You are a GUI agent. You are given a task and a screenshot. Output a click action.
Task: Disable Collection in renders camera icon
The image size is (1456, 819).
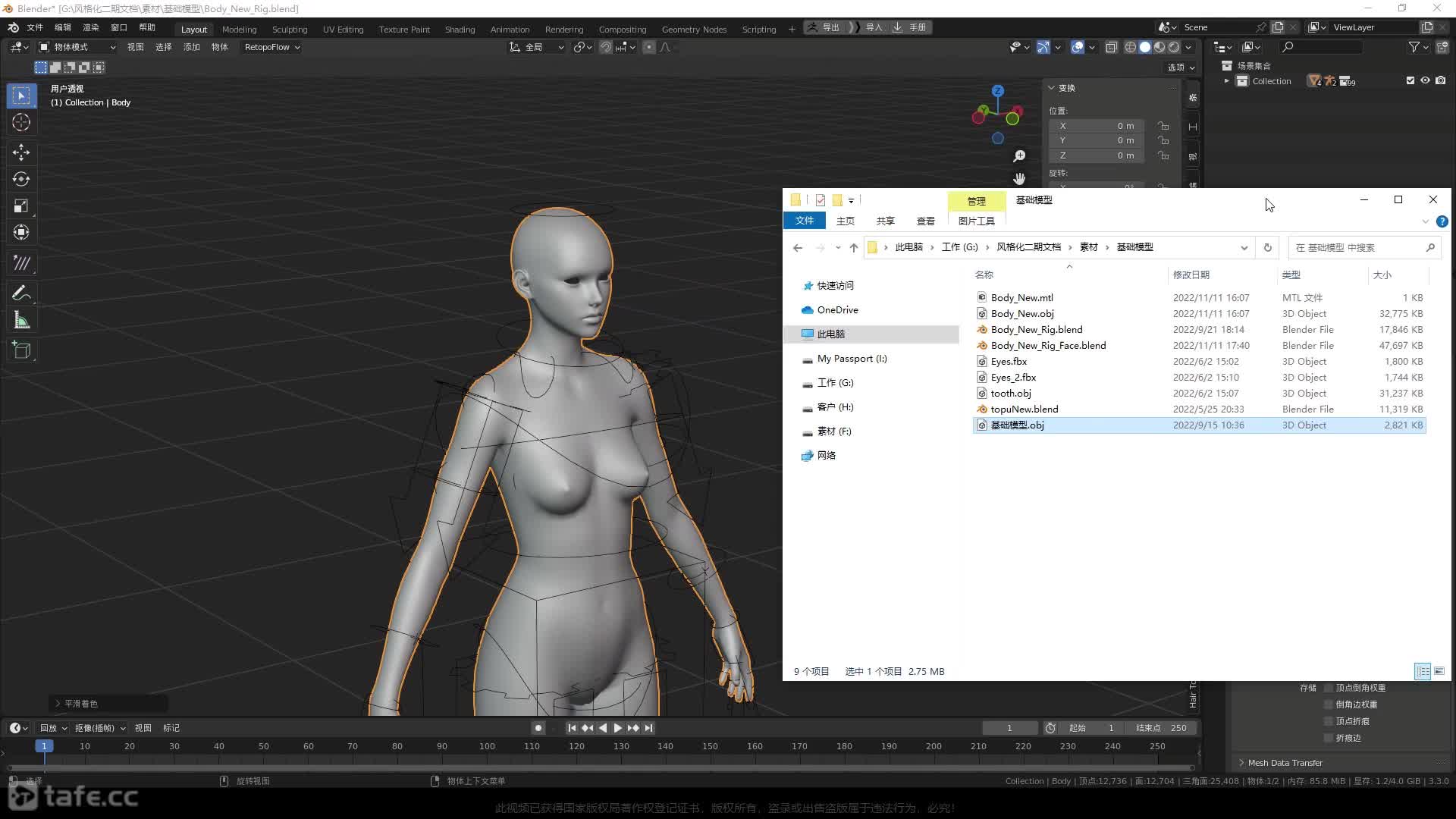pyautogui.click(x=1441, y=80)
